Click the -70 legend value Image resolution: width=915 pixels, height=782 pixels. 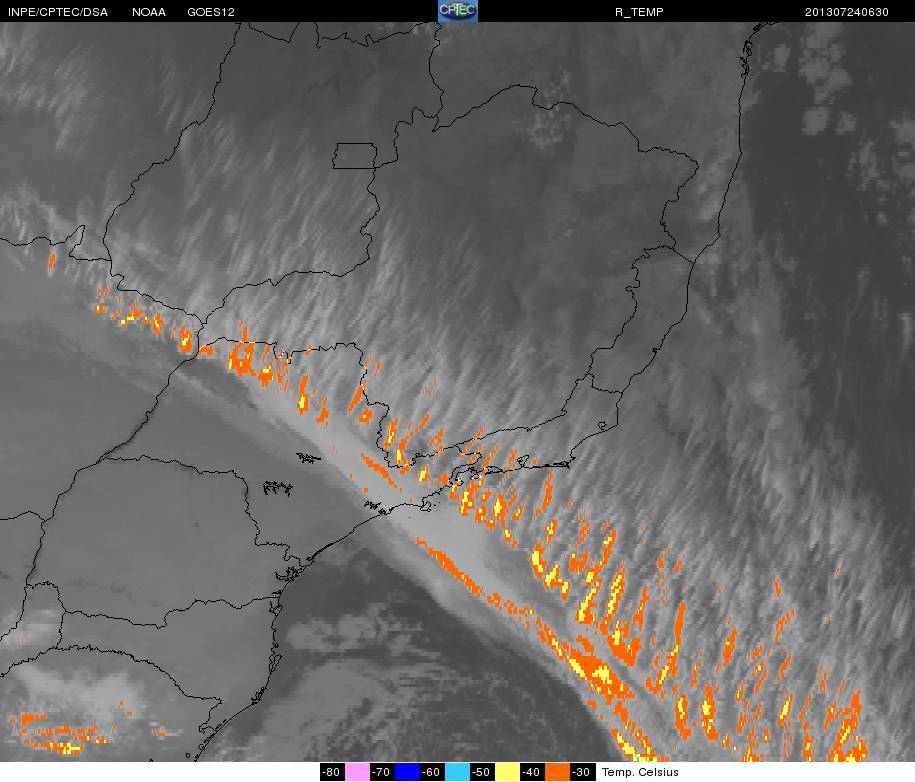click(381, 772)
